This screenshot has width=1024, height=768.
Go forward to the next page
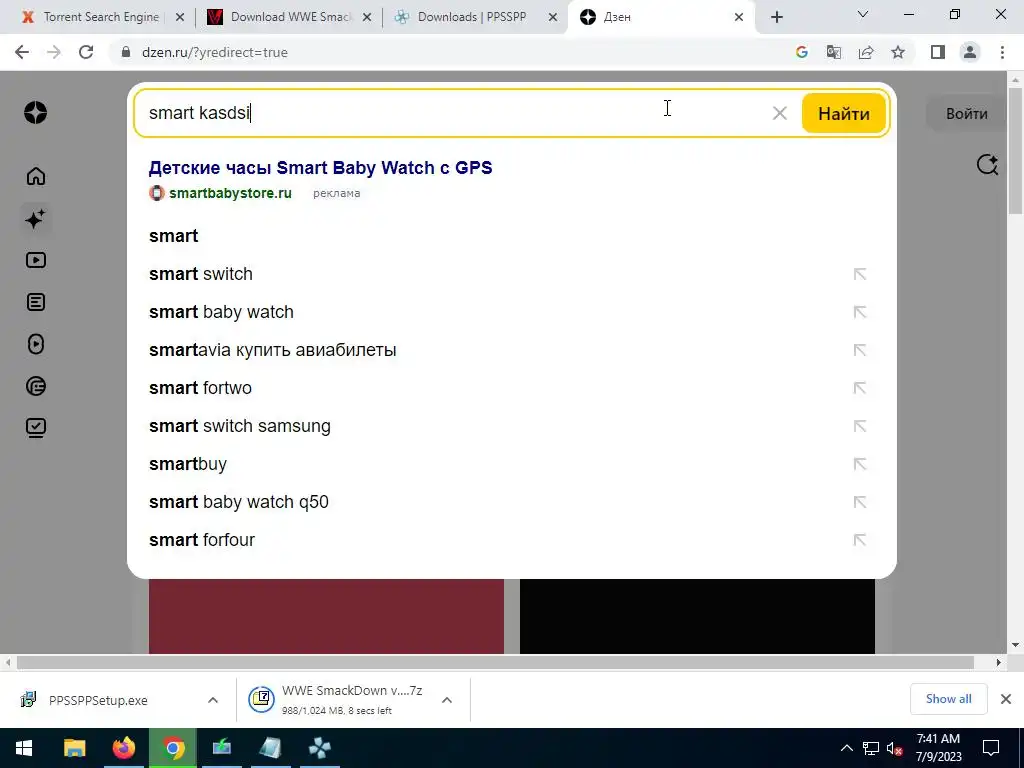(x=54, y=52)
